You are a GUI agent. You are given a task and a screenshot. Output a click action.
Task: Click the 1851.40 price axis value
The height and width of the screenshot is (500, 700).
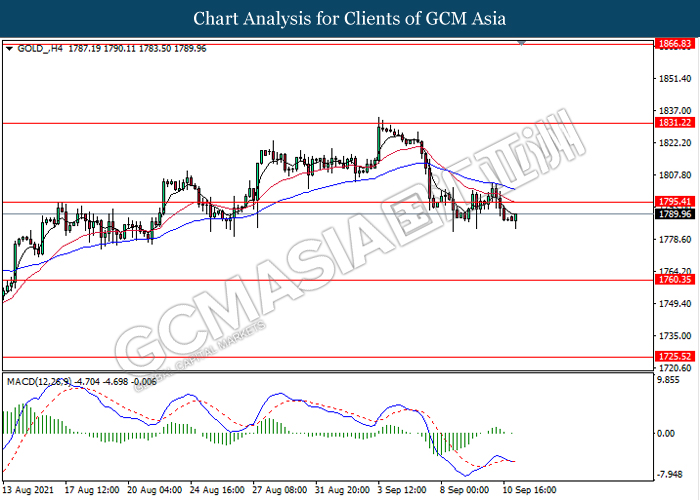pyautogui.click(x=675, y=79)
